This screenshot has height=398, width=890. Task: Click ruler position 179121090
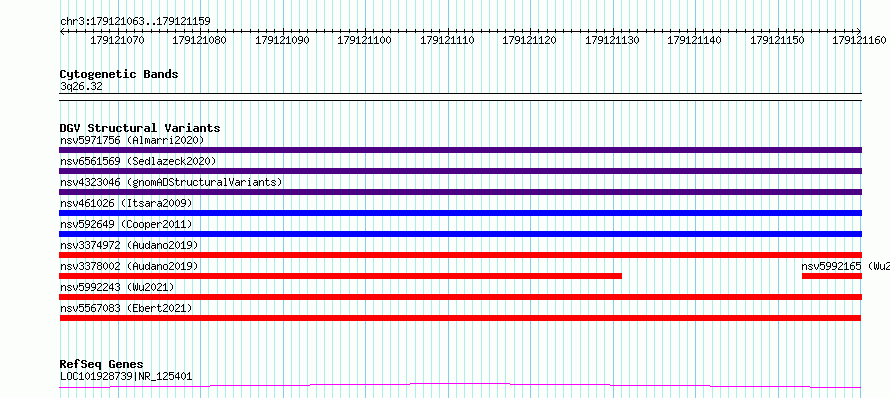coord(283,40)
